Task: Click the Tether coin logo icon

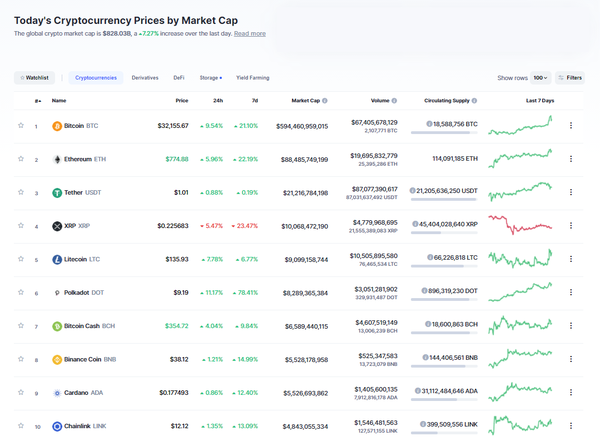Action: (x=57, y=193)
